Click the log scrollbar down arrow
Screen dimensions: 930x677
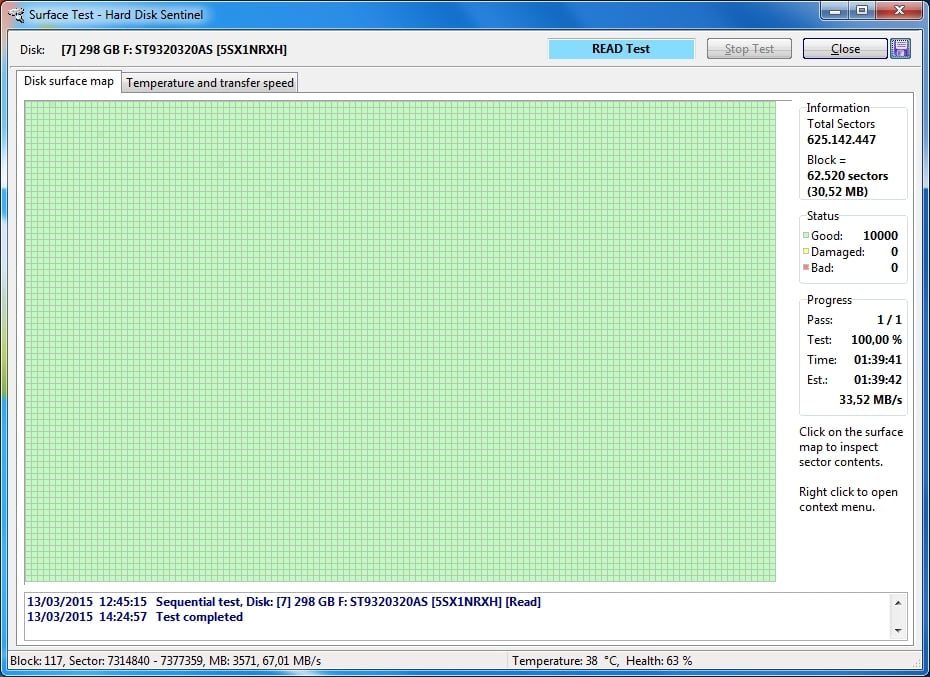[x=898, y=630]
